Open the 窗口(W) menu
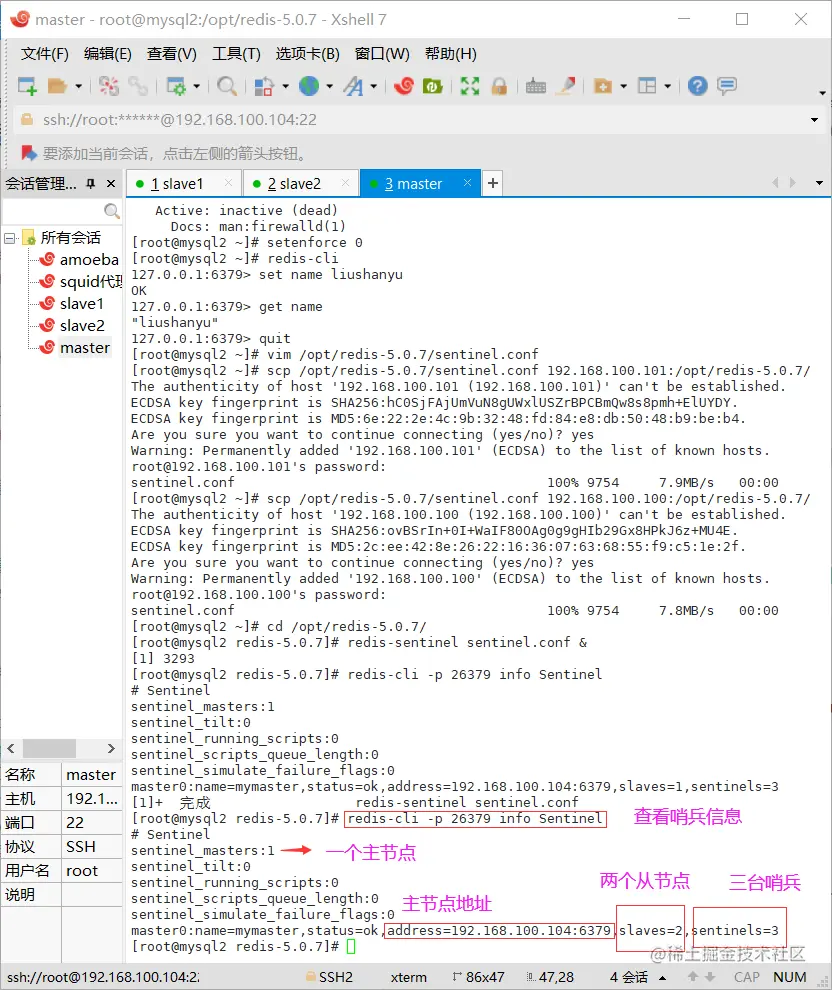Image resolution: width=832 pixels, height=990 pixels. 381,54
